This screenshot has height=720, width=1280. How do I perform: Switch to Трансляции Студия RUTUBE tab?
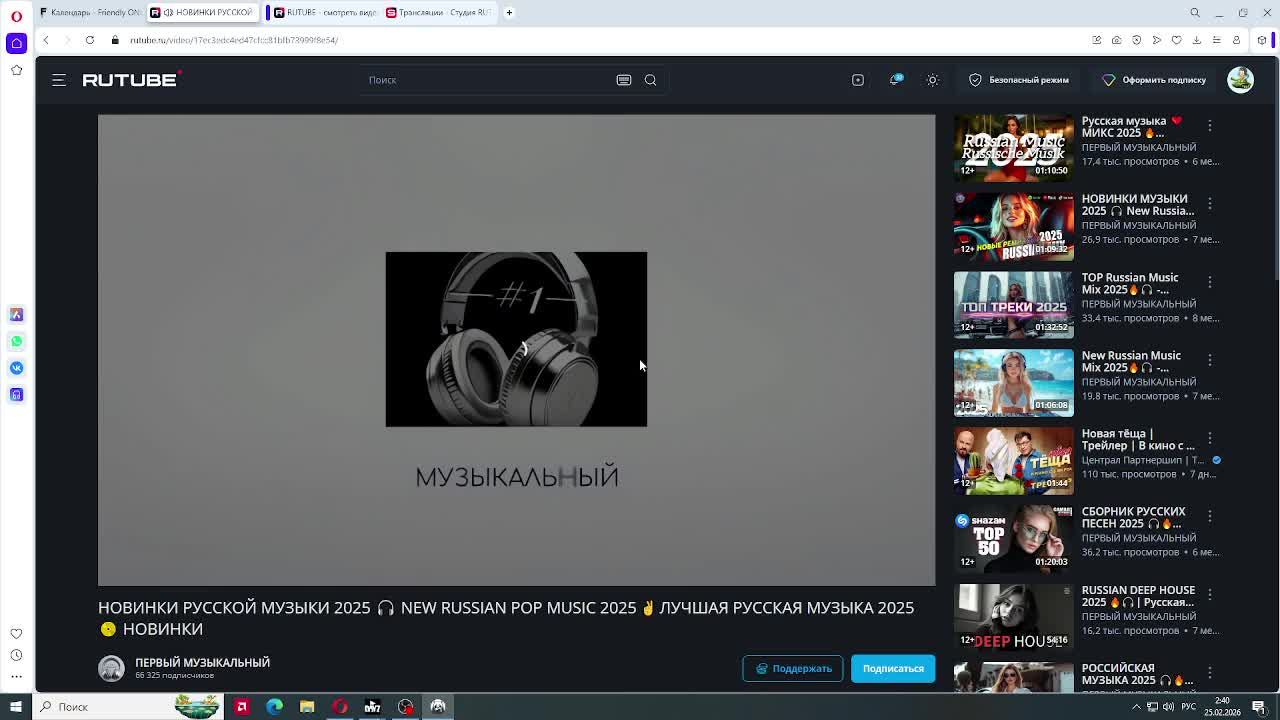point(438,12)
